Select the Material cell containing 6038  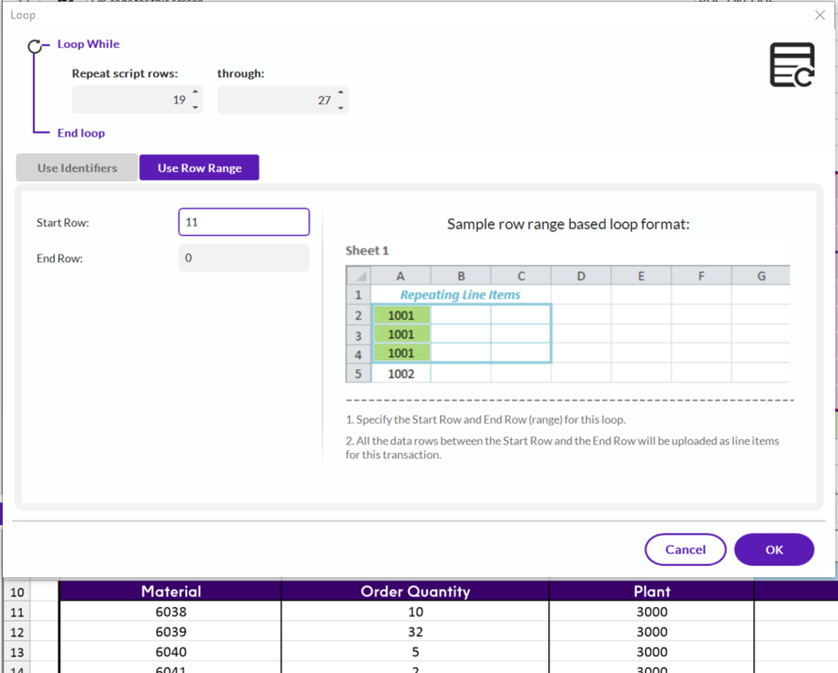click(170, 612)
